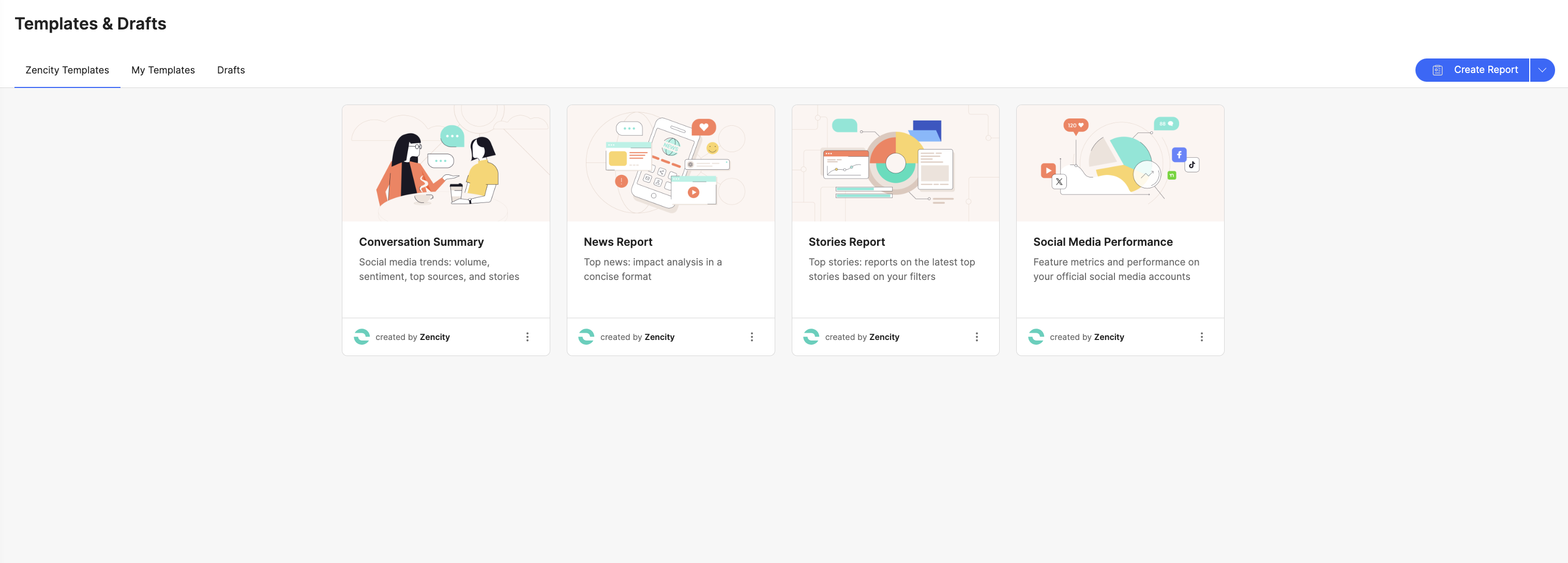Switch to the My Templates tab
The height and width of the screenshot is (563, 1568).
click(163, 70)
